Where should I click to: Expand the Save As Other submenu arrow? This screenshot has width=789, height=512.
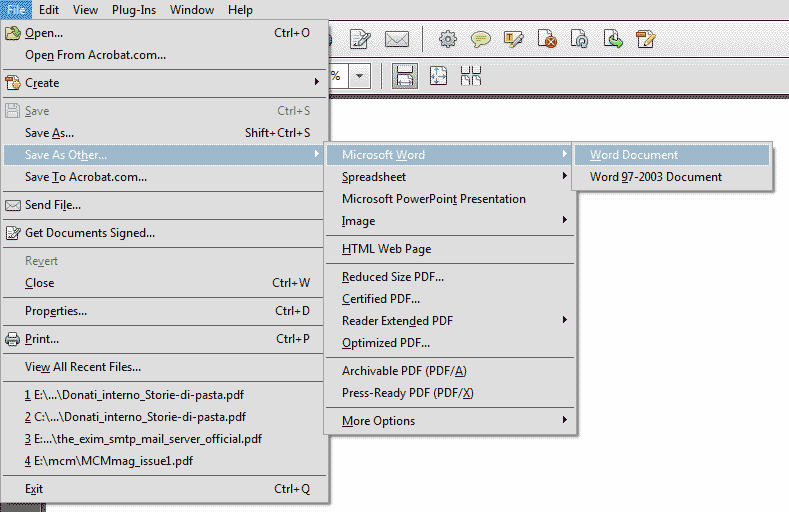(317, 154)
